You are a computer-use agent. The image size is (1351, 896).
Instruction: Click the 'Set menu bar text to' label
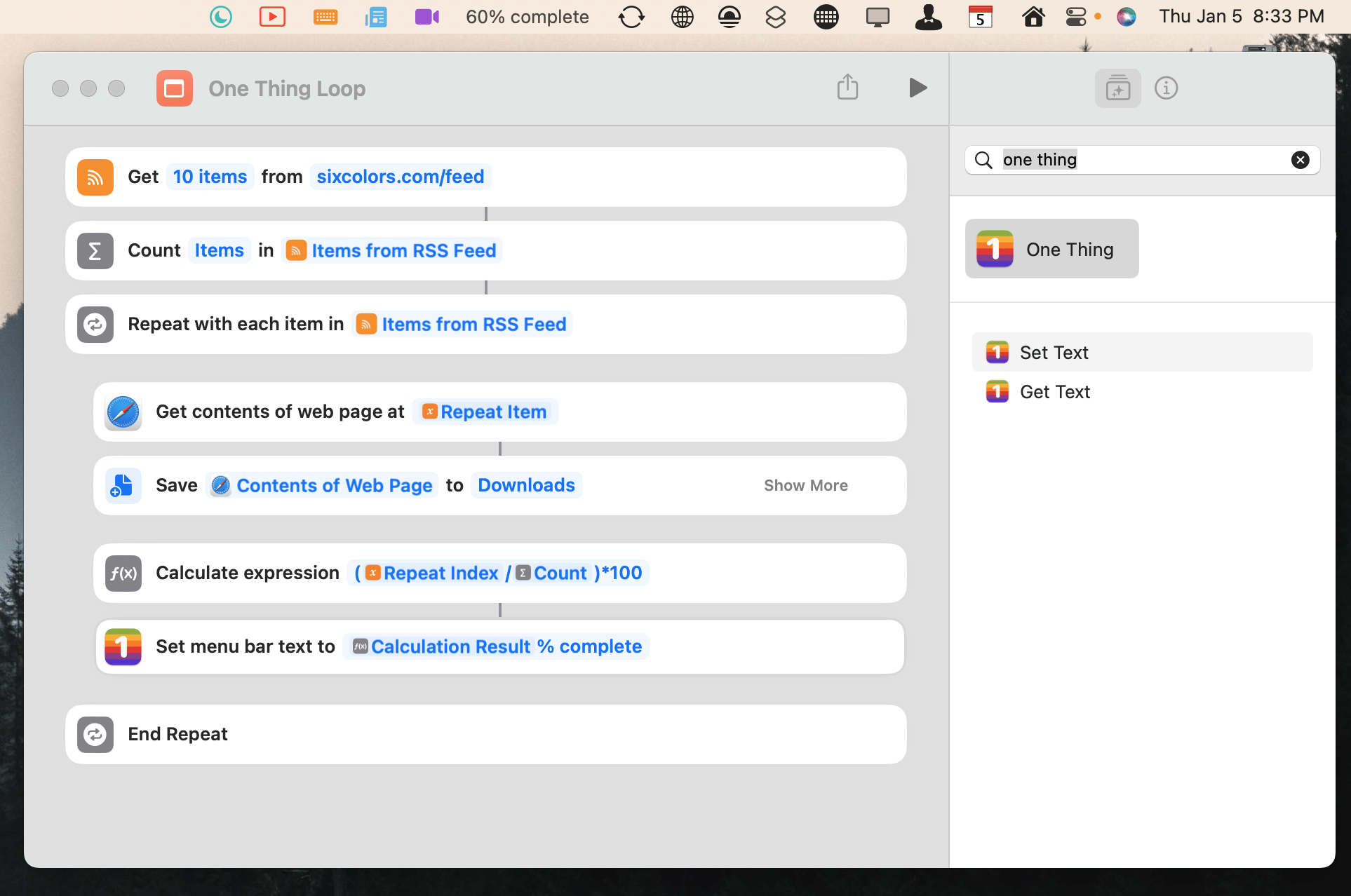pyautogui.click(x=246, y=646)
